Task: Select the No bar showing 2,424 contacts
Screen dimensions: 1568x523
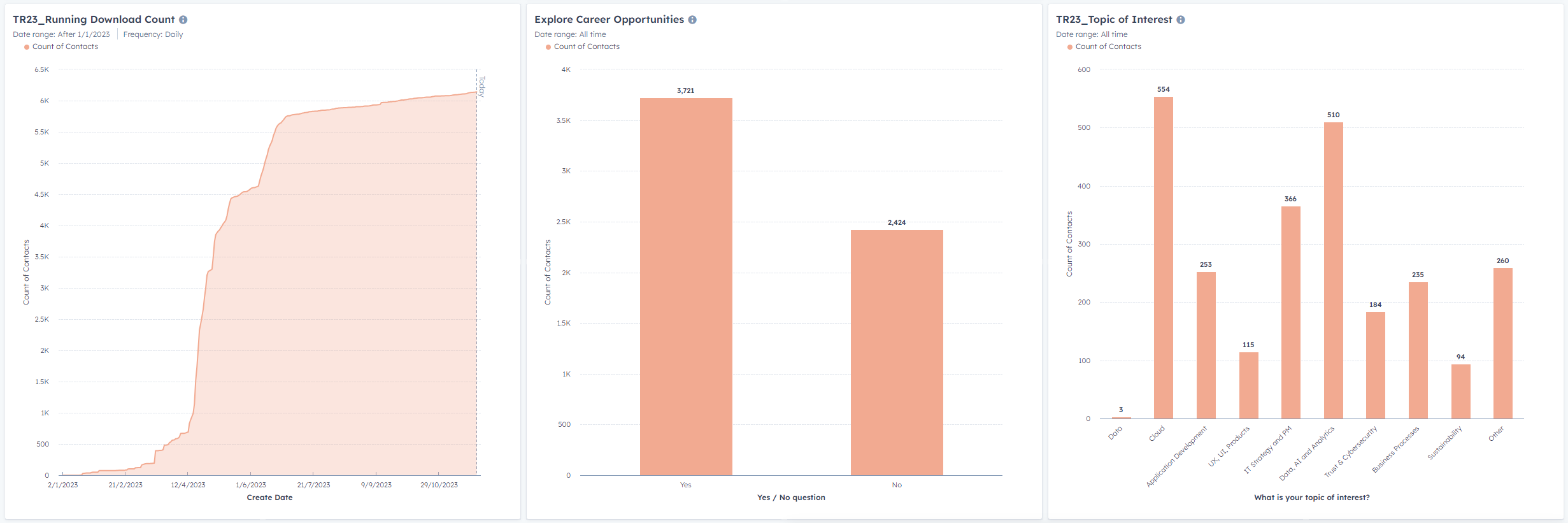Action: coord(897,352)
